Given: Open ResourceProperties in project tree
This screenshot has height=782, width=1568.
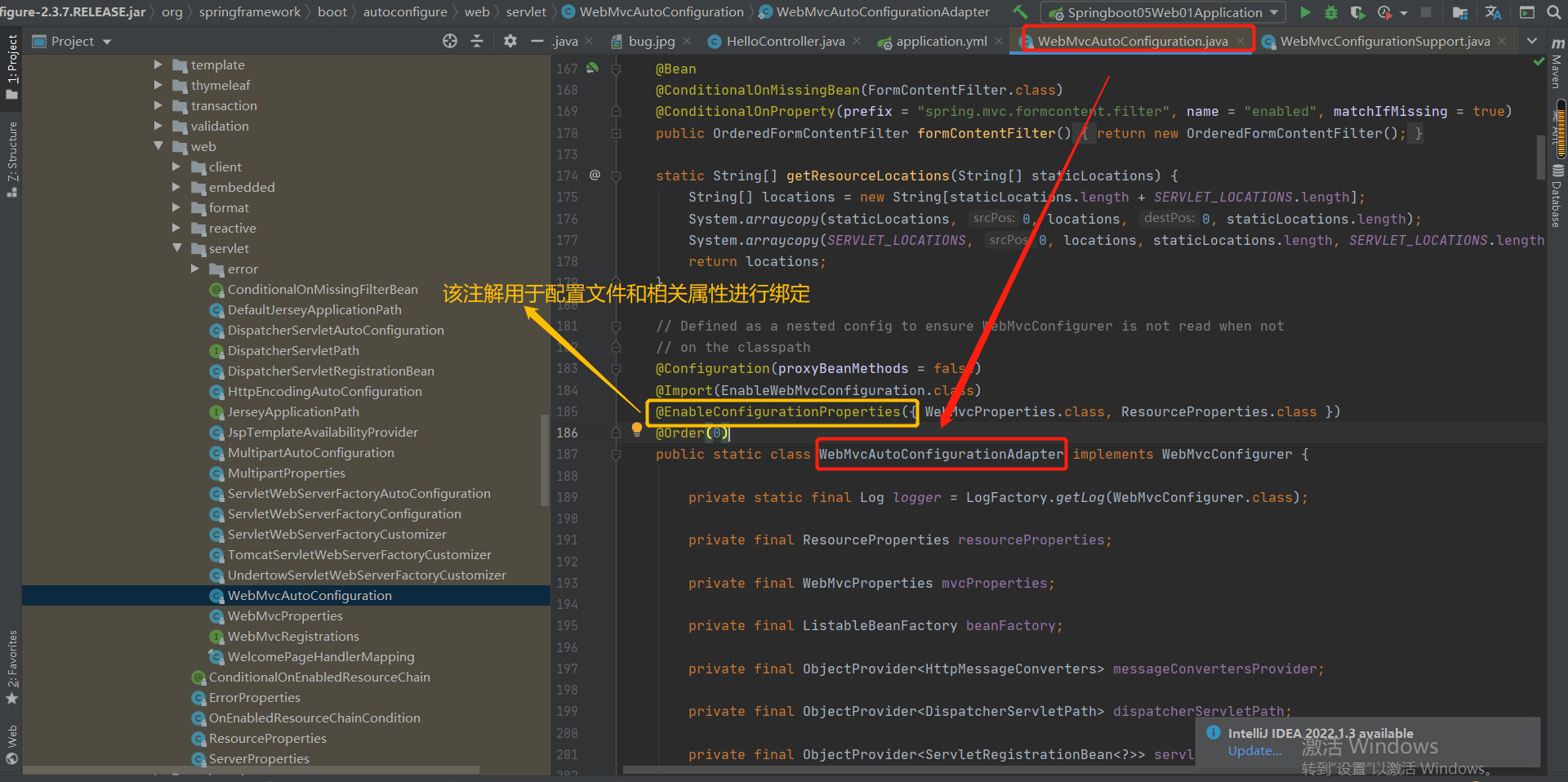Looking at the screenshot, I should point(267,738).
